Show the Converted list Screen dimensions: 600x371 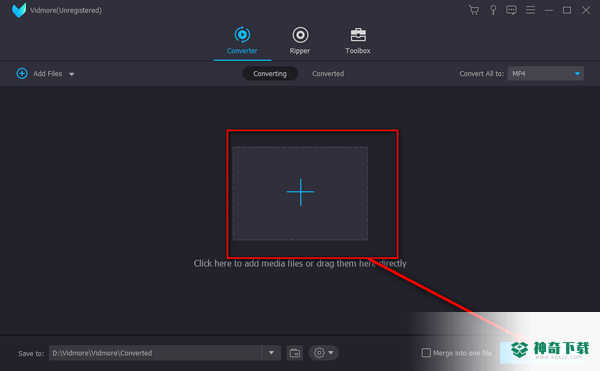328,73
